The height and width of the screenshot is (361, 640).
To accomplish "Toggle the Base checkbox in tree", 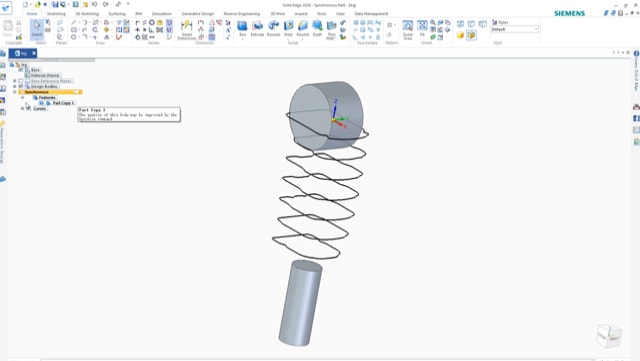I will [x=21, y=70].
